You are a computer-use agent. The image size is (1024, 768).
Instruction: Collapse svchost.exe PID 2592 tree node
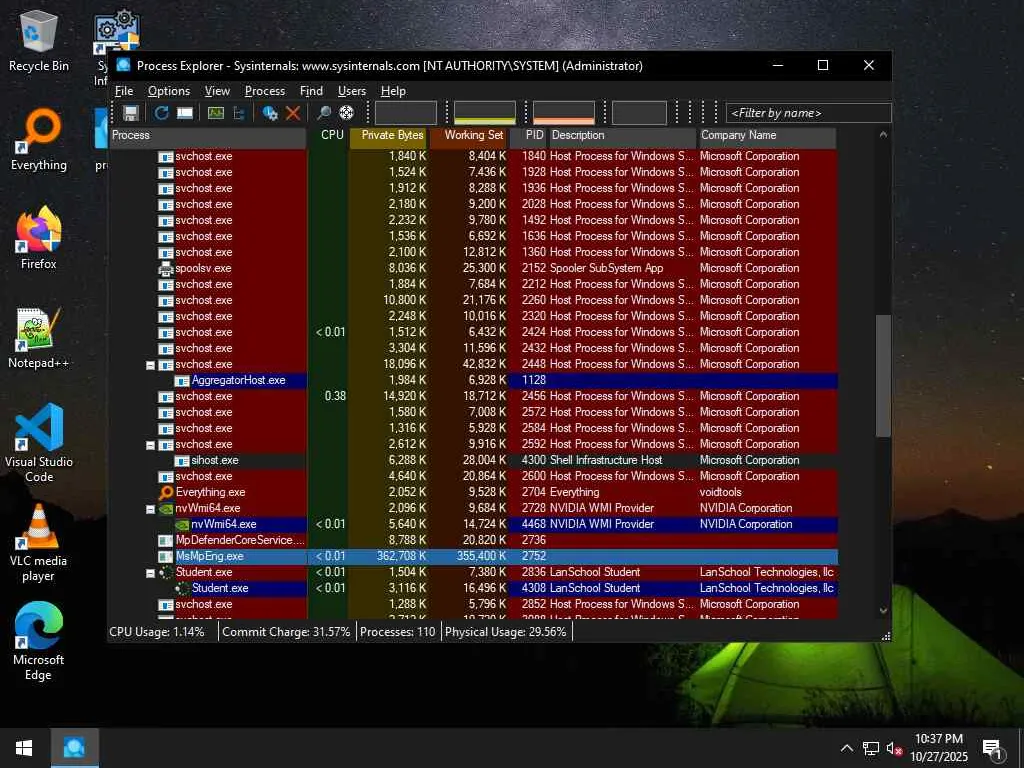[150, 445]
